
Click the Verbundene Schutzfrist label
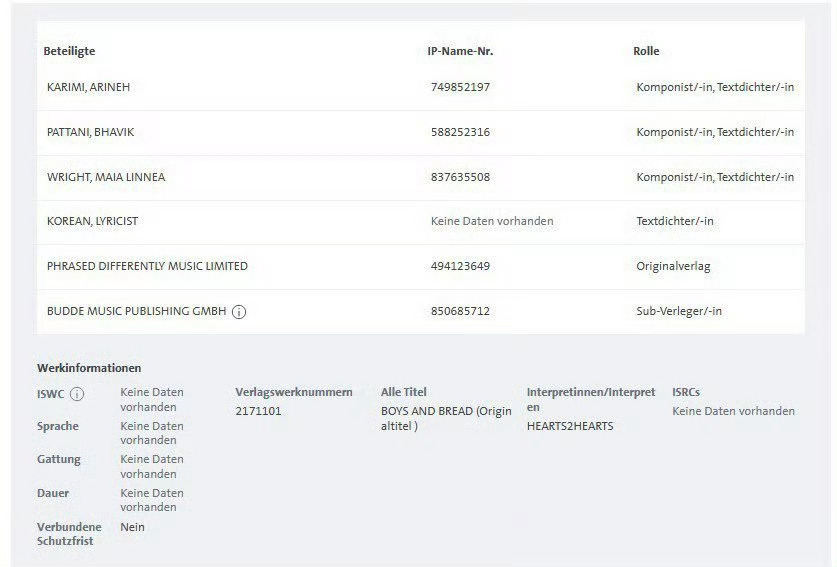click(69, 534)
